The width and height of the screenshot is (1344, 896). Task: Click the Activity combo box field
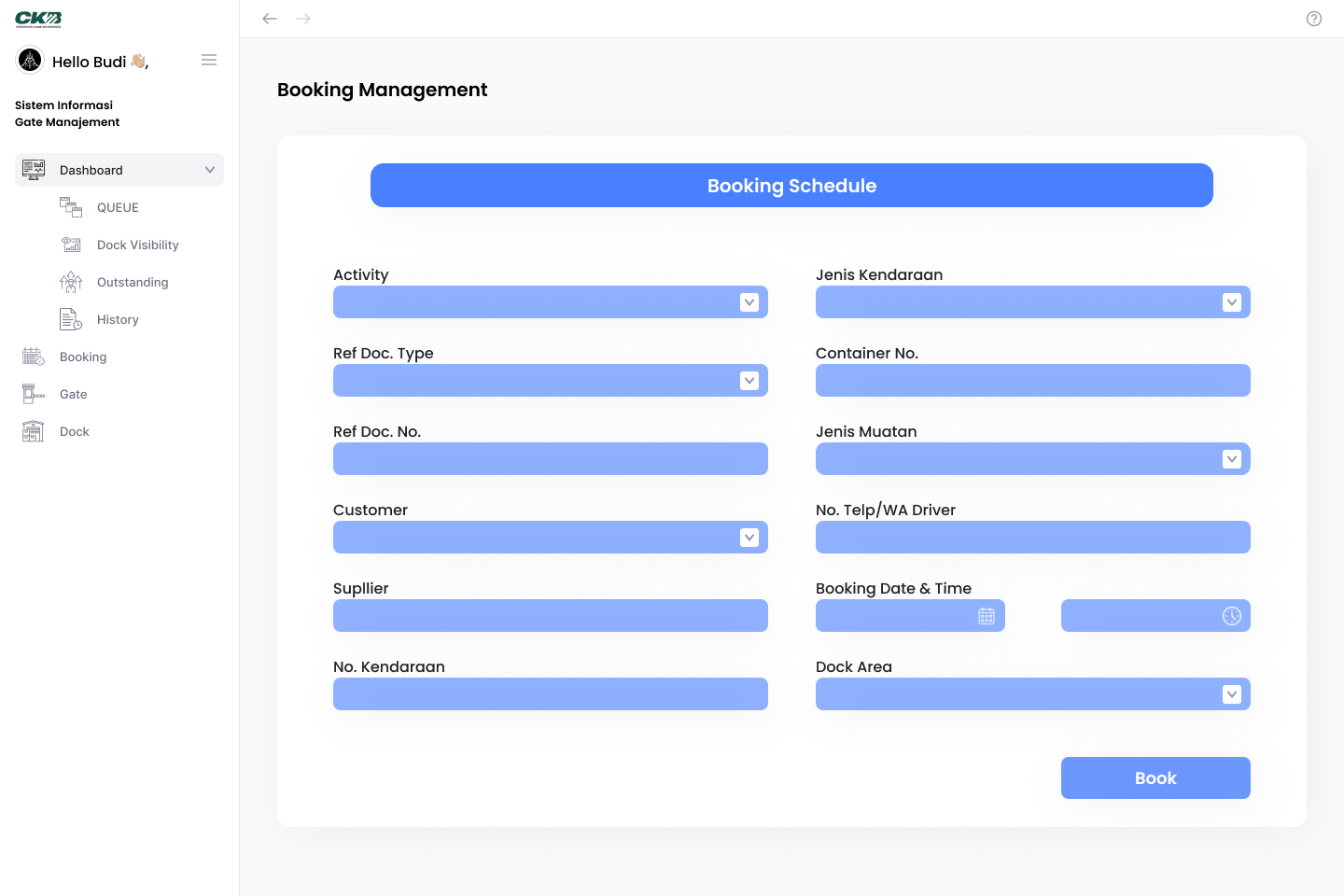point(551,302)
